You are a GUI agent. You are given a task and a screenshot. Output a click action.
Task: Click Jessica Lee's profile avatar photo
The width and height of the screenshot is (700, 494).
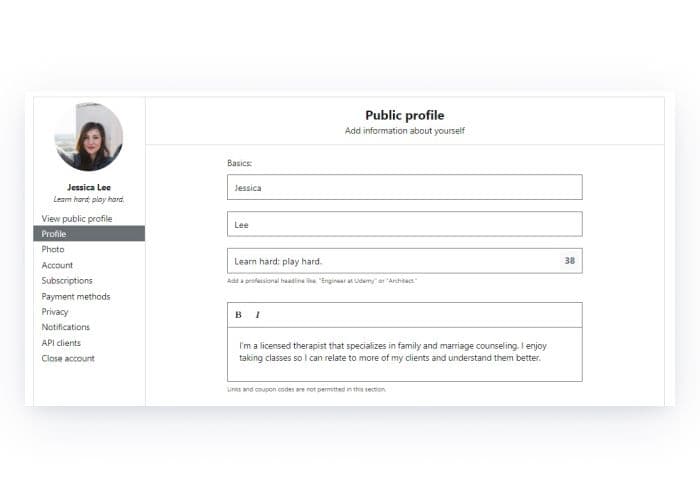89,137
